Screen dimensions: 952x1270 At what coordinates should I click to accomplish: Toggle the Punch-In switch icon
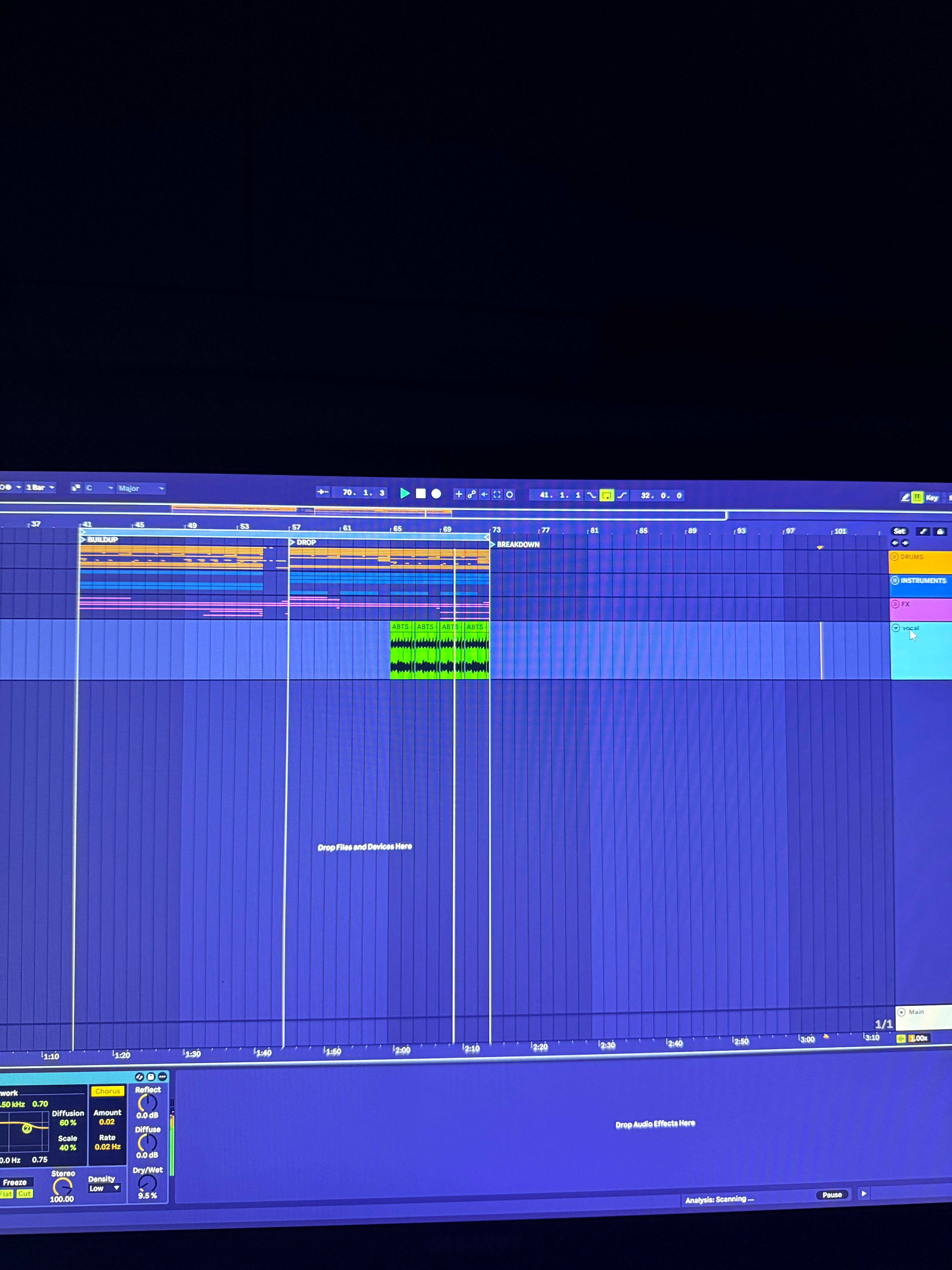point(591,496)
